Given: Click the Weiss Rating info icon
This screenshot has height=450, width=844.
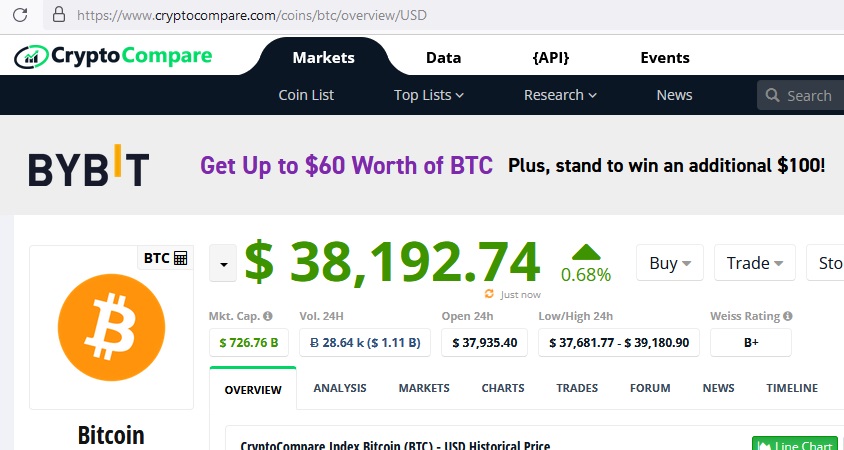Looking at the screenshot, I should (x=789, y=316).
